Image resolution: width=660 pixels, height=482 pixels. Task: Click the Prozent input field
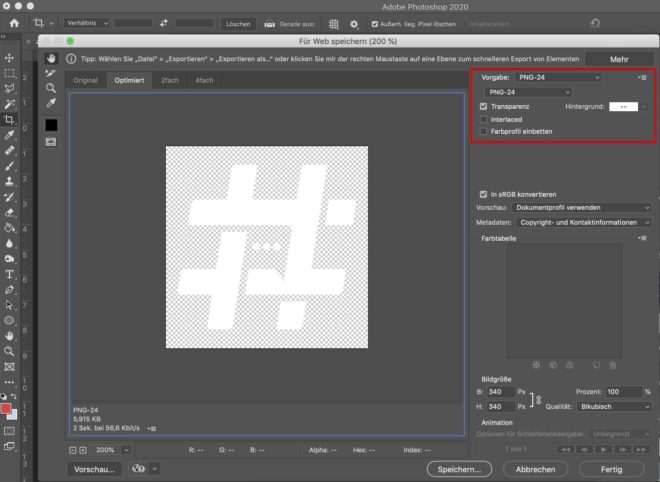623,392
